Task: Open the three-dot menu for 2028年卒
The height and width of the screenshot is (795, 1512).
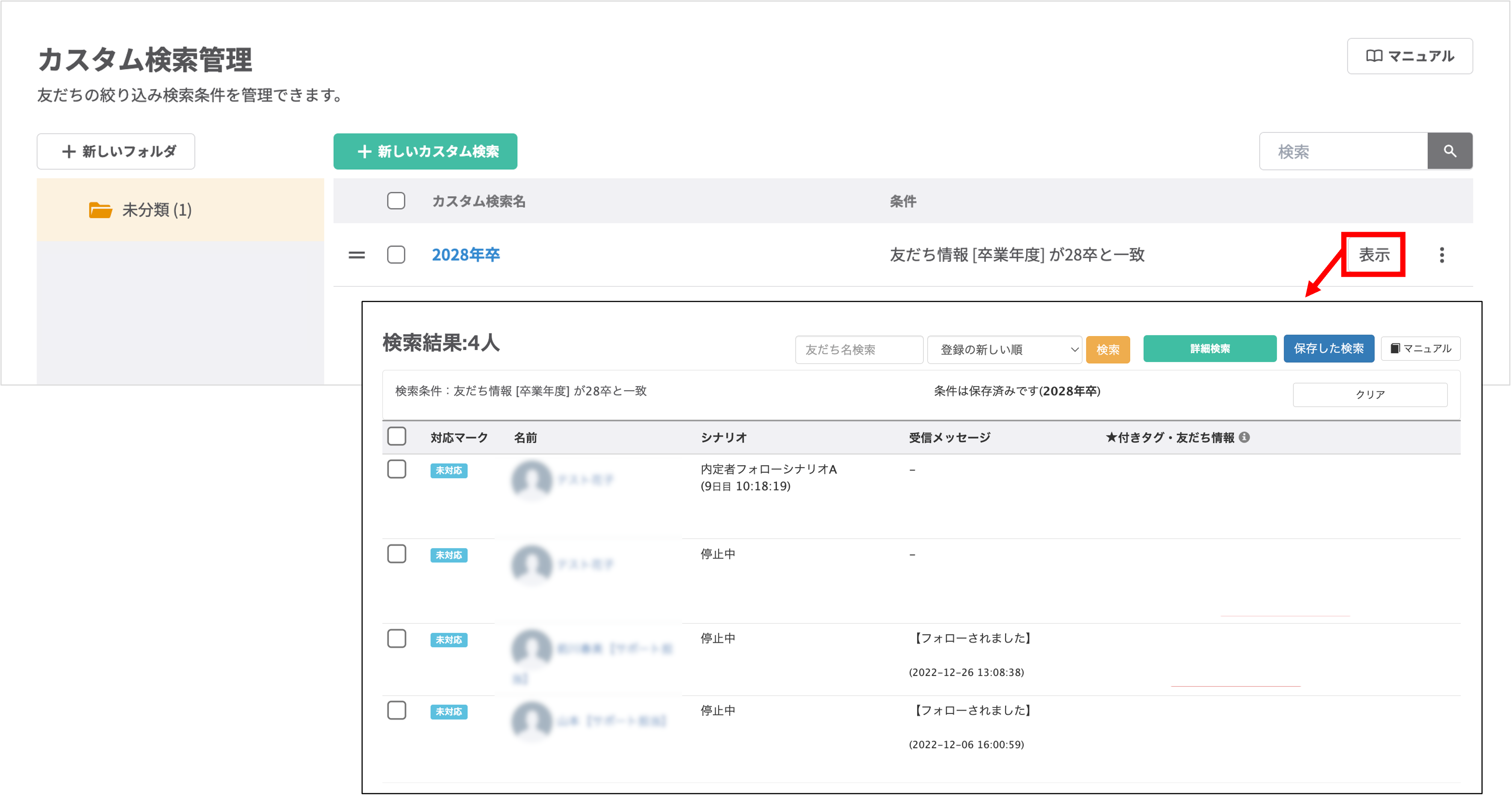Action: pos(1442,255)
